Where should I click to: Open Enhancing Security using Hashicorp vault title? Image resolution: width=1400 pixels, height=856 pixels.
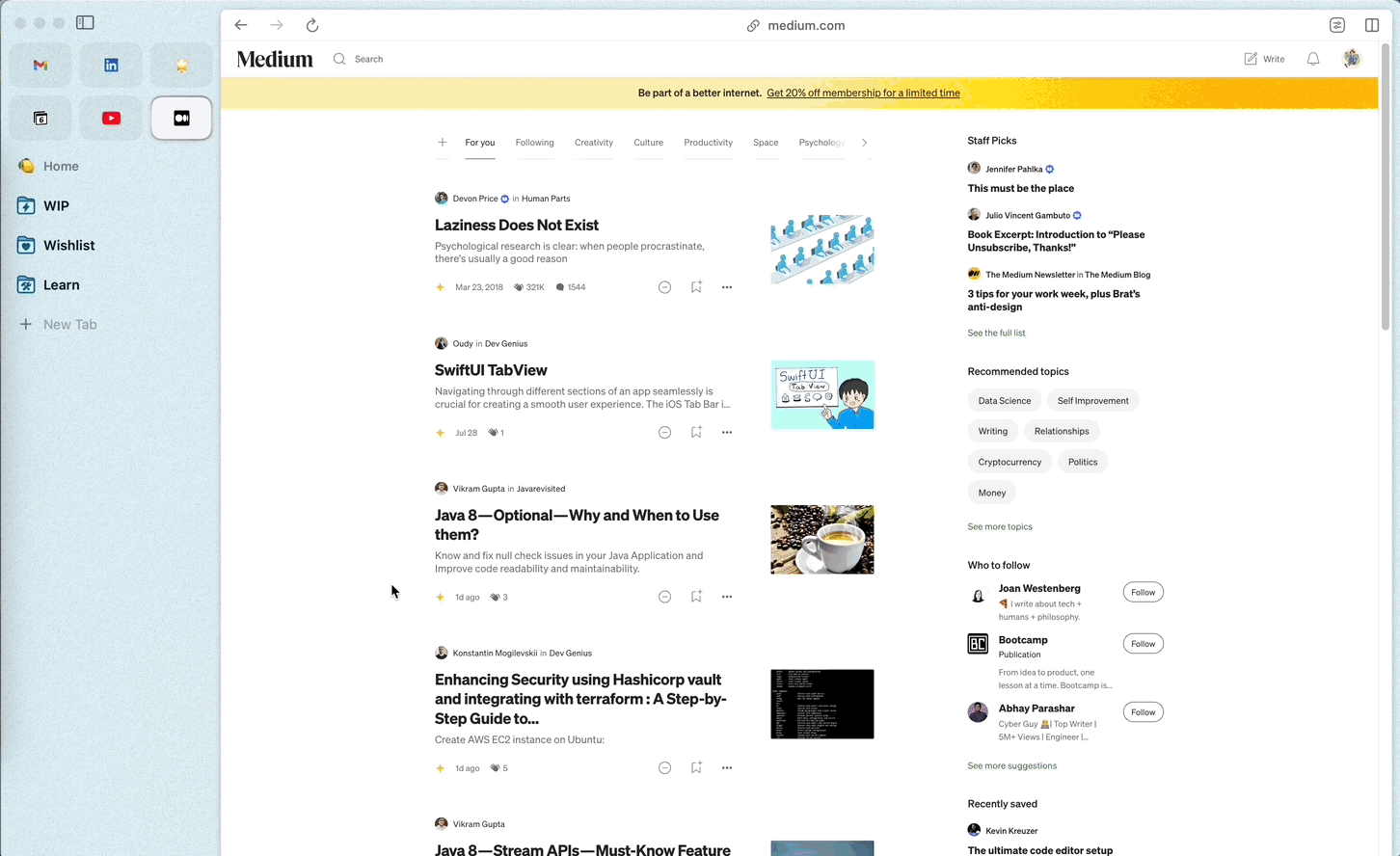pyautogui.click(x=580, y=699)
